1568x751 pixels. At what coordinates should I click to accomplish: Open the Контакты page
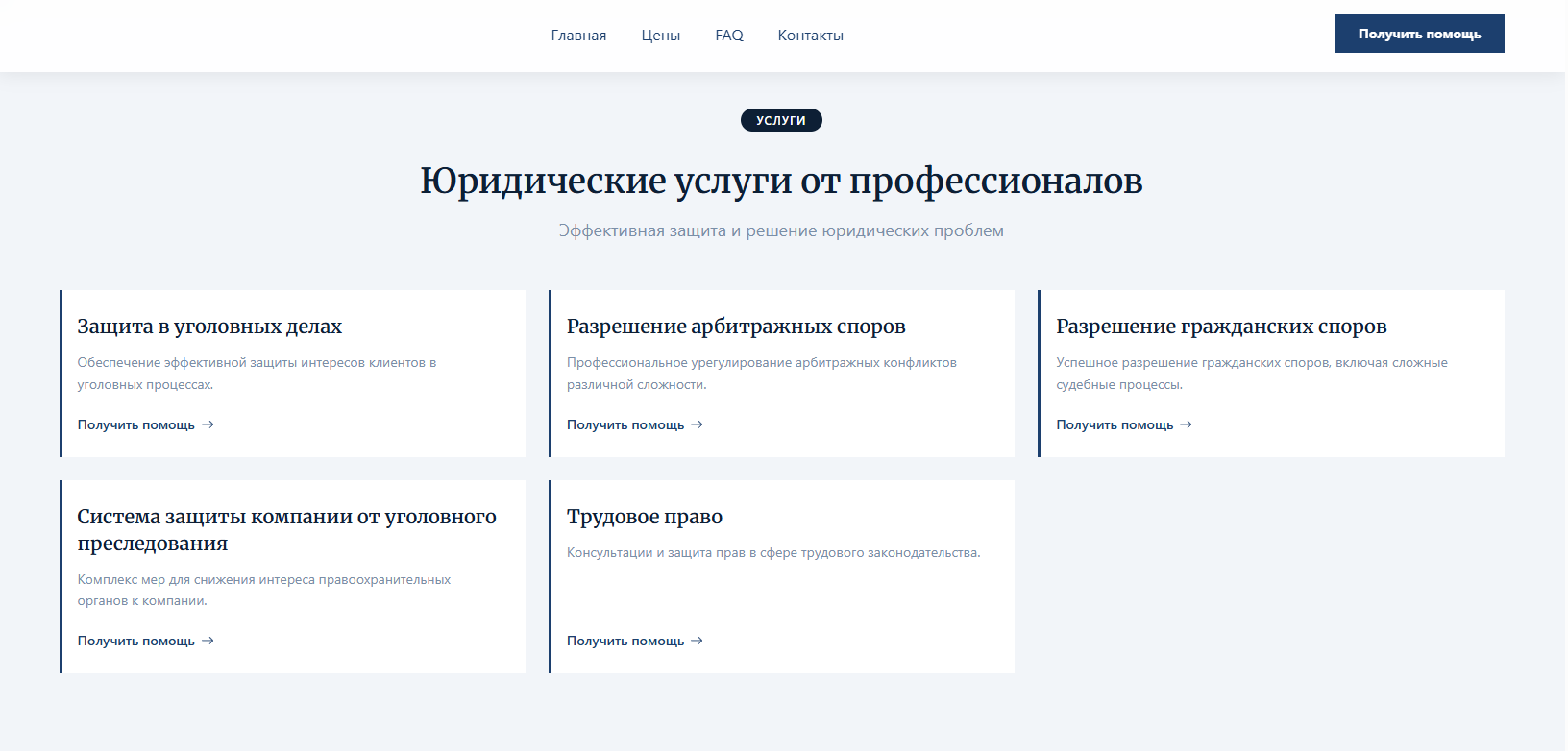(x=810, y=36)
